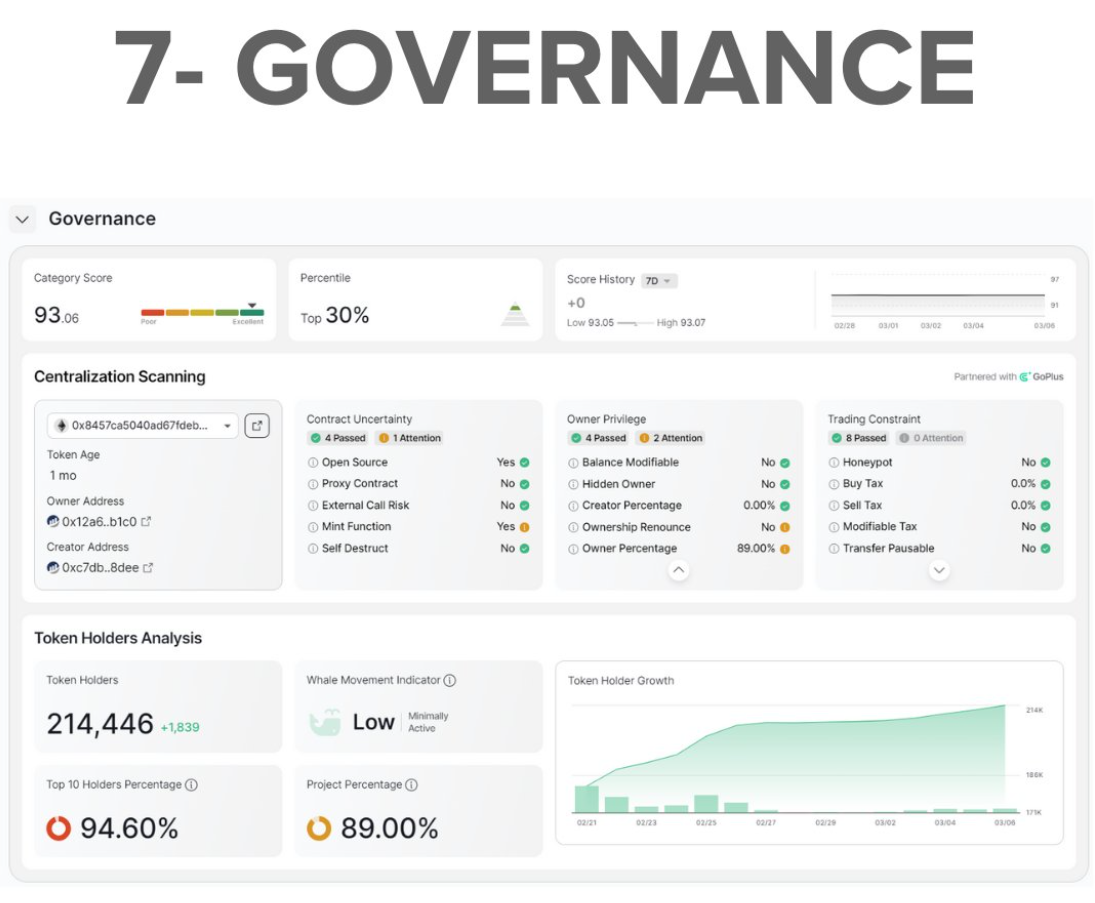Click the info icon next to Honeypot

[x=834, y=463]
